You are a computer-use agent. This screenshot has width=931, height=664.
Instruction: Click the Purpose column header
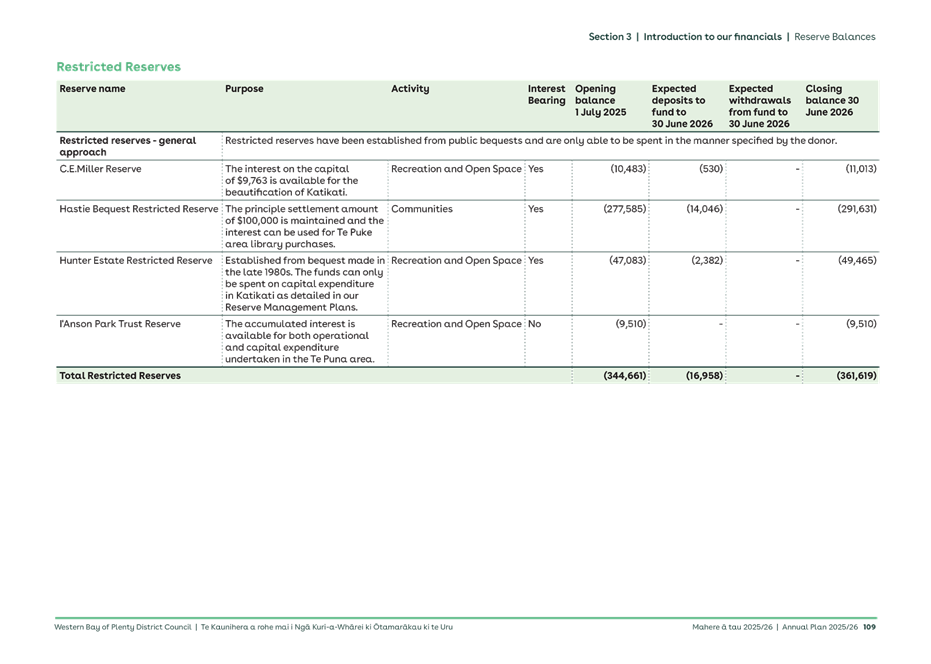coord(244,88)
